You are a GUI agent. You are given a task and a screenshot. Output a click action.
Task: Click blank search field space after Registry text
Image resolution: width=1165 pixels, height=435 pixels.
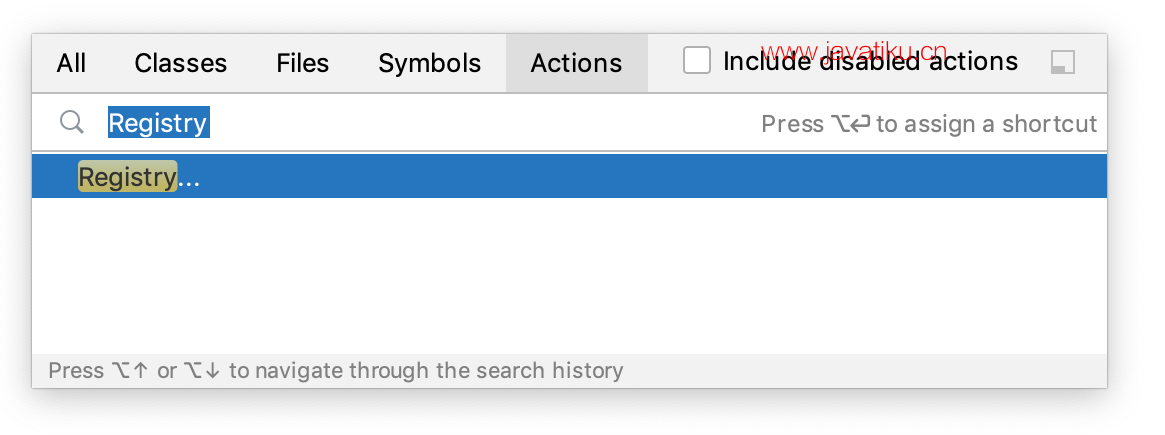tap(483, 123)
